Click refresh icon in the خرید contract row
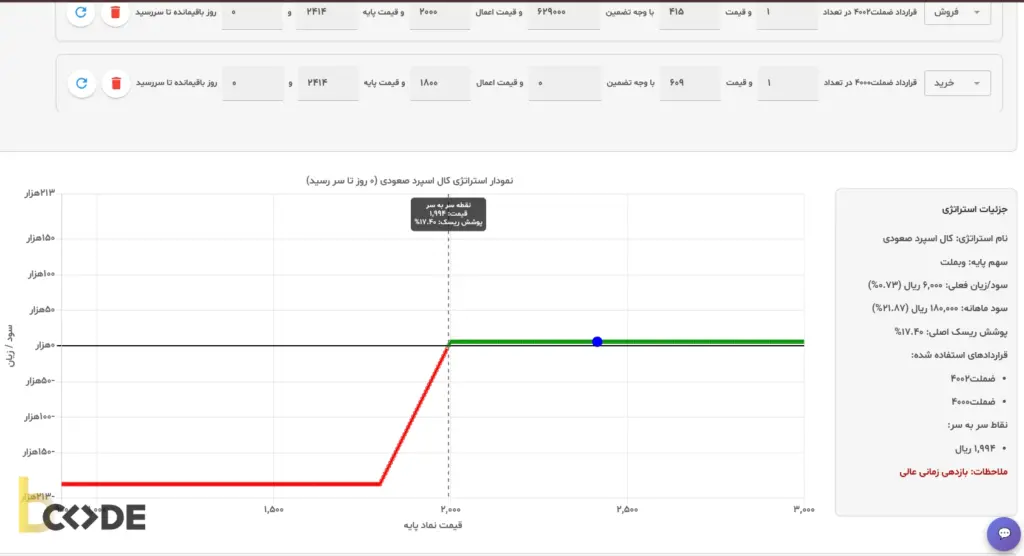Image resolution: width=1024 pixels, height=556 pixels. click(81, 83)
